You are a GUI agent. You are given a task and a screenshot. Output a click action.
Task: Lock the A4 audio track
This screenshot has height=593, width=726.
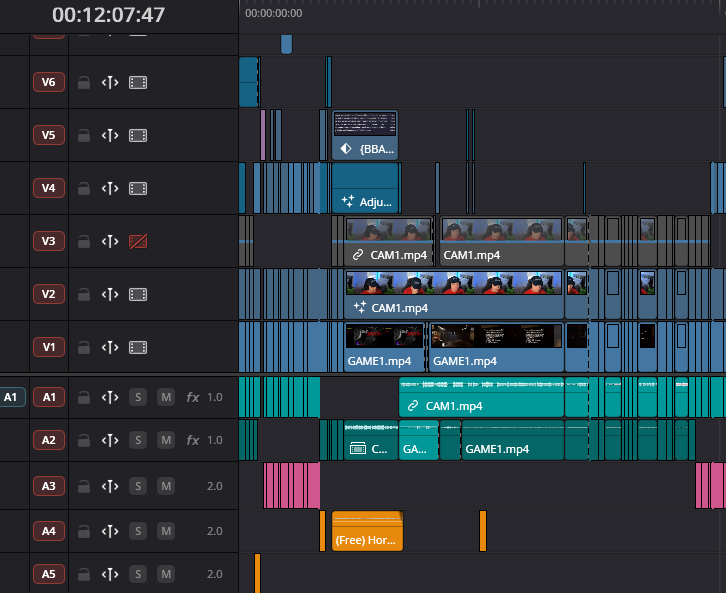84,531
